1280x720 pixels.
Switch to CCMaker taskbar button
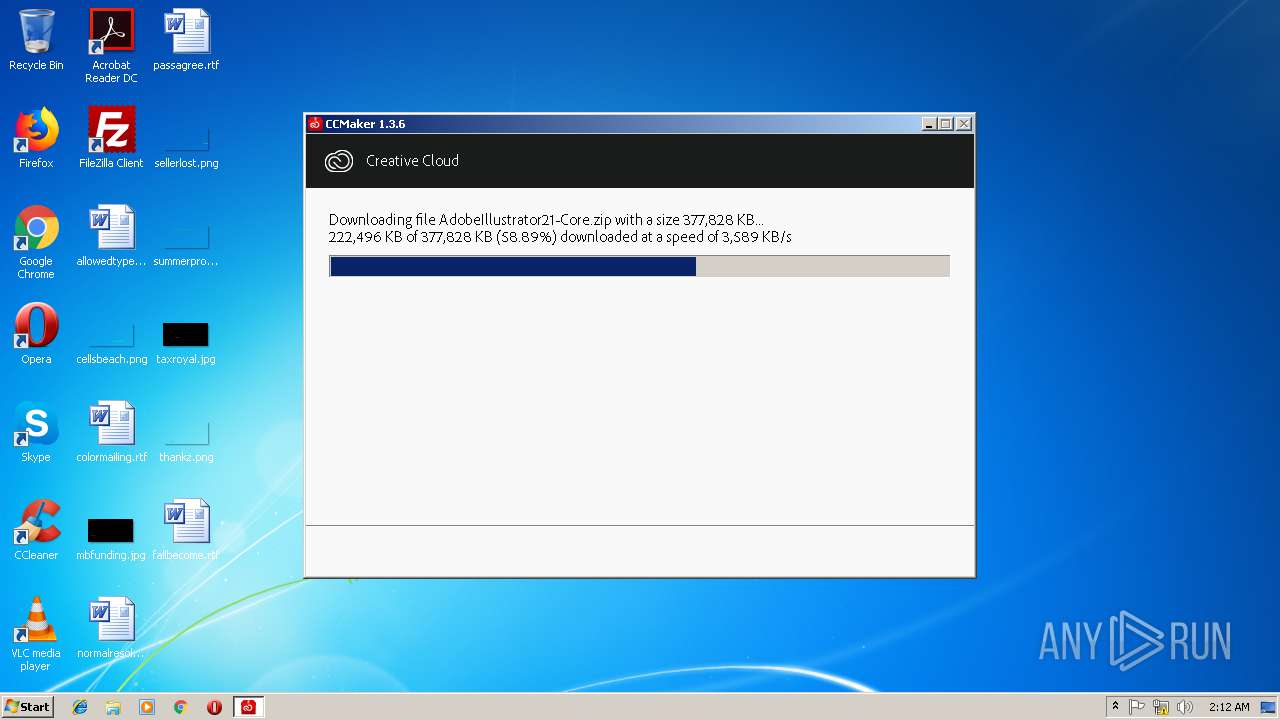click(x=248, y=707)
